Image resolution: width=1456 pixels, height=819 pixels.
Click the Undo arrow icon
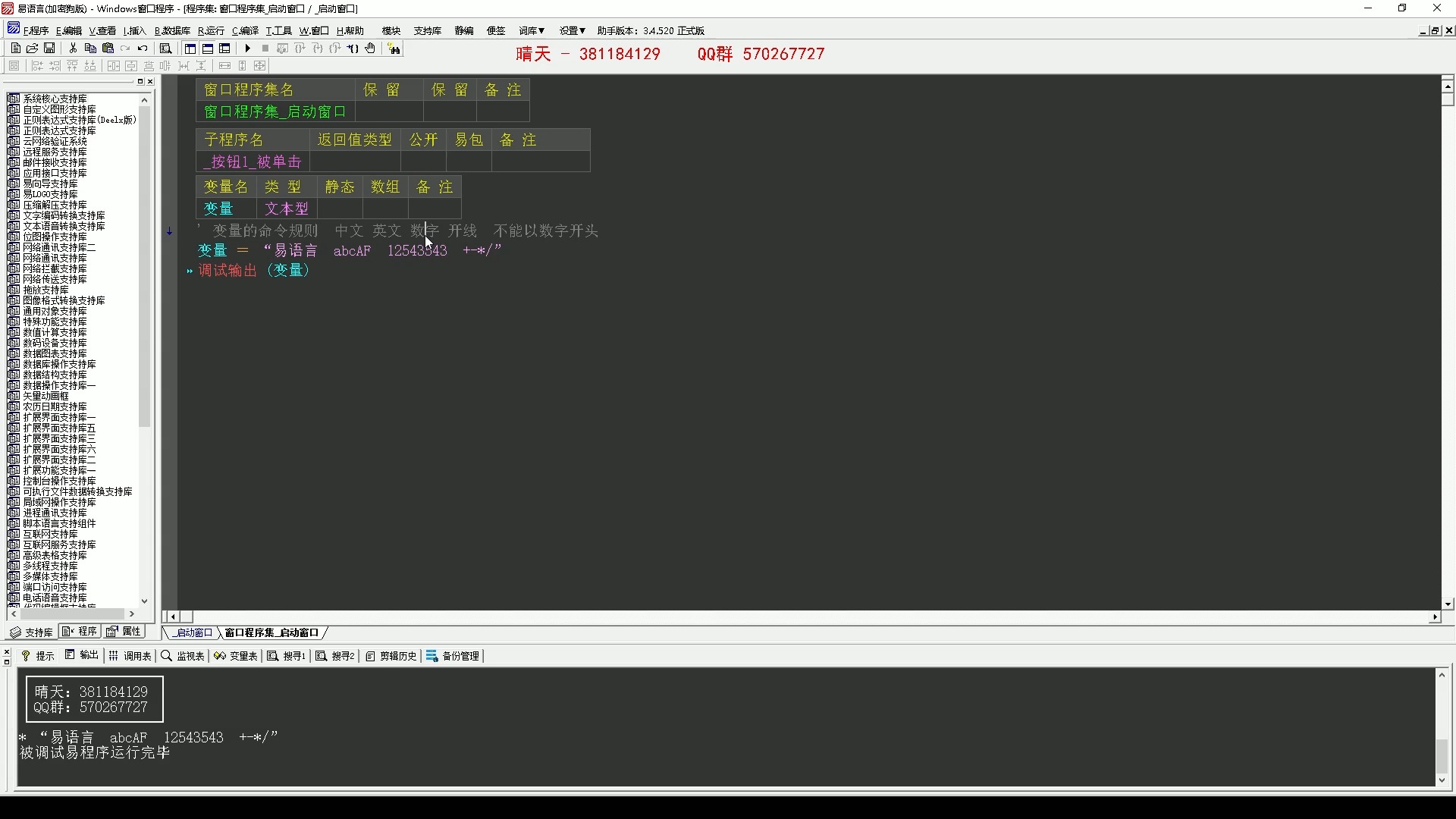pyautogui.click(x=143, y=48)
